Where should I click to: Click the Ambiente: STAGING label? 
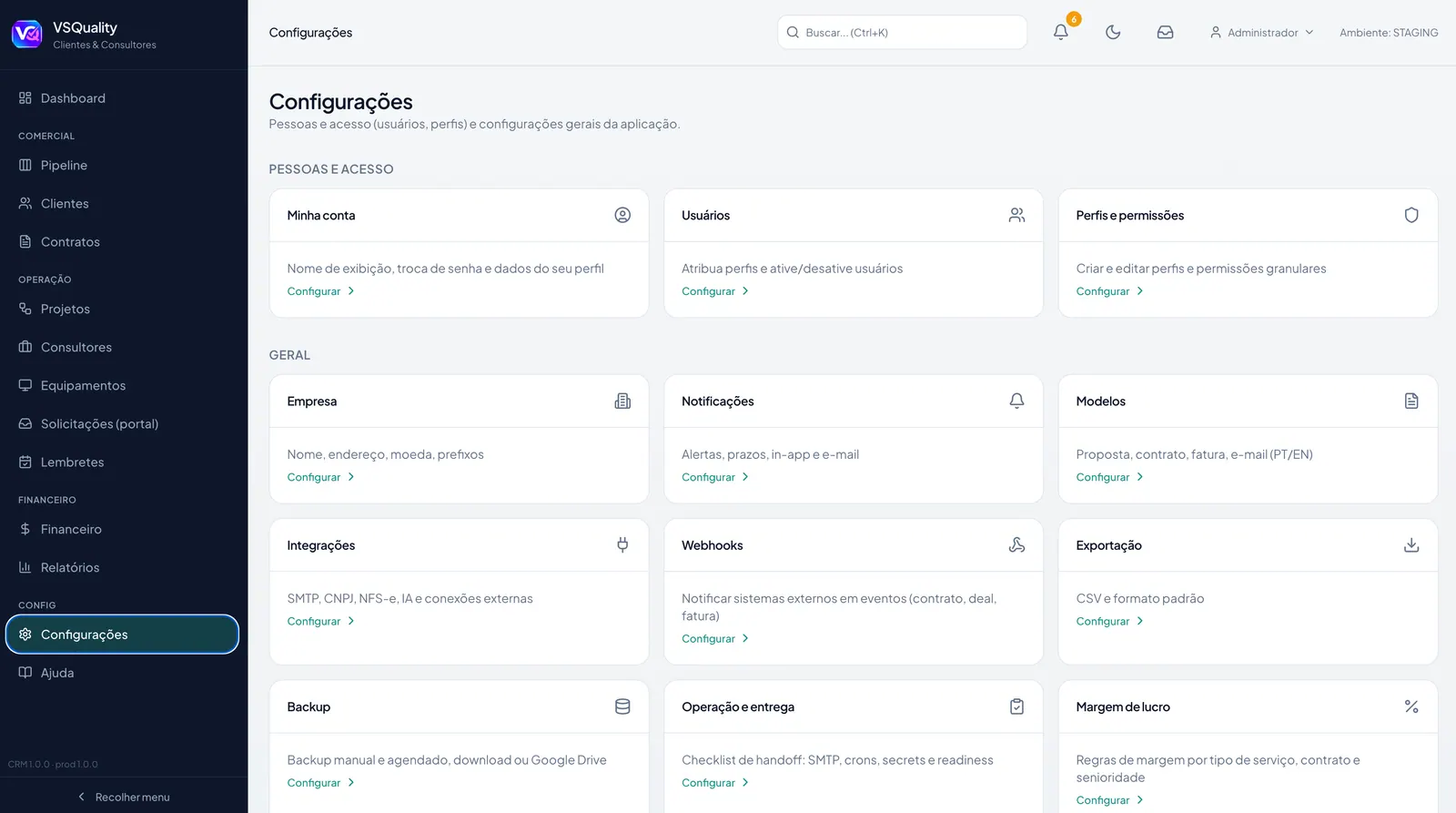pos(1389,33)
